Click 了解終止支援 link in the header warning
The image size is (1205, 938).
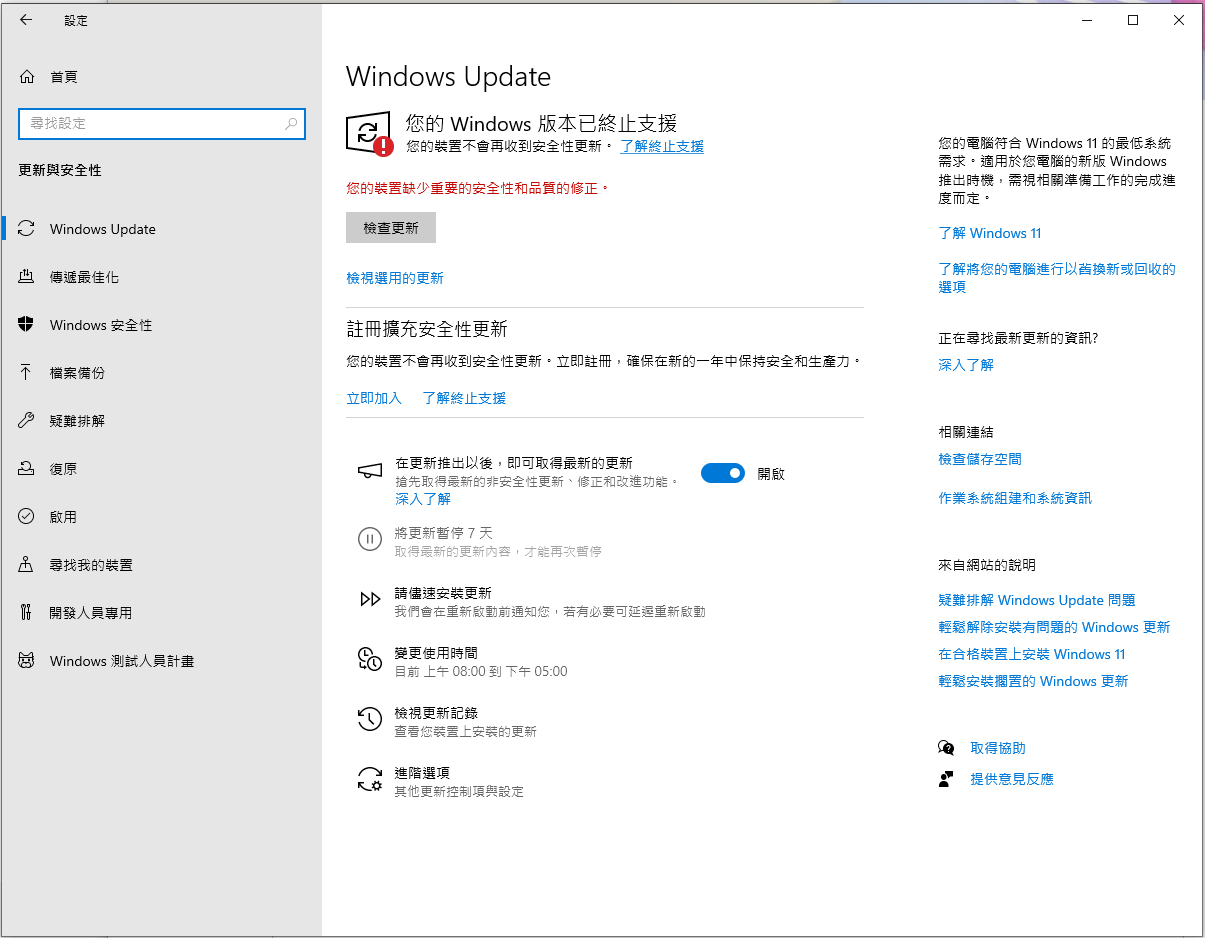point(662,146)
